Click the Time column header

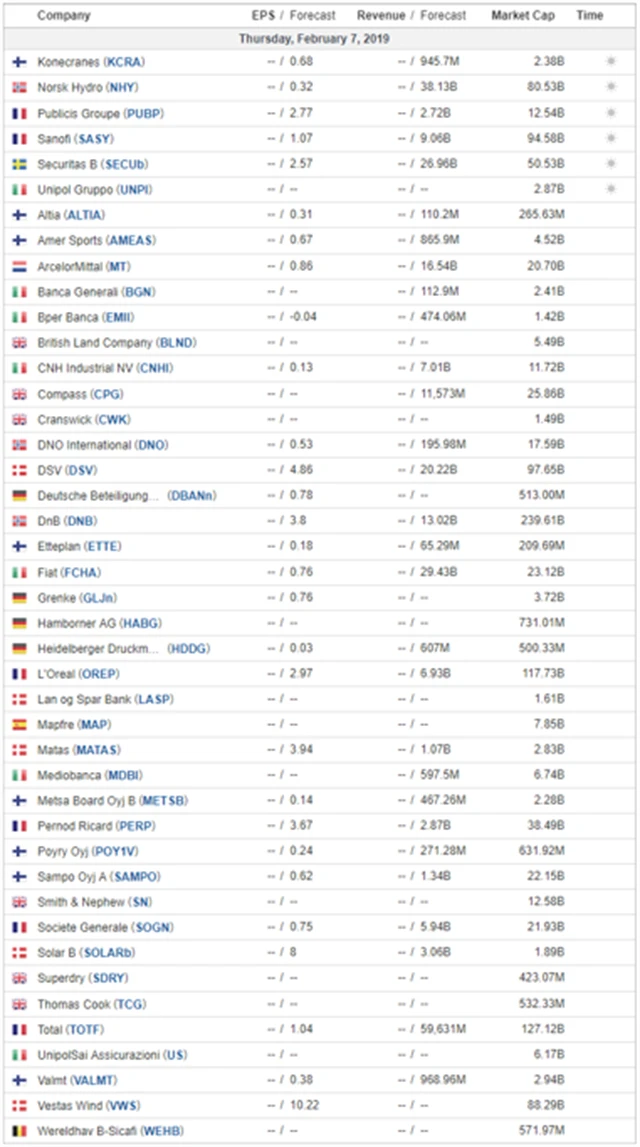pos(590,16)
